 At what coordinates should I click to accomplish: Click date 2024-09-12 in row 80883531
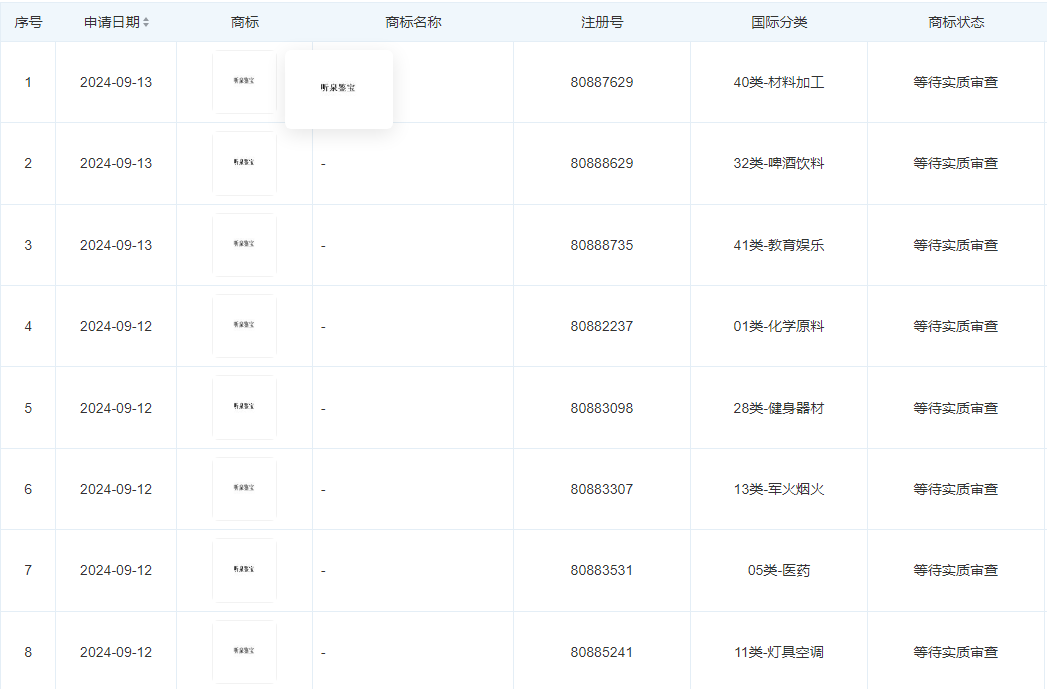(116, 571)
